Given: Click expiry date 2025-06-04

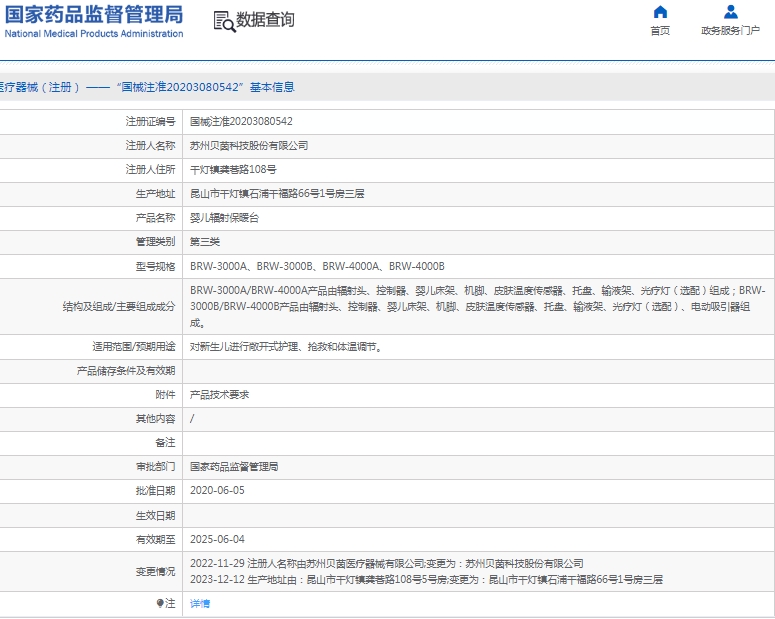Looking at the screenshot, I should tap(217, 539).
